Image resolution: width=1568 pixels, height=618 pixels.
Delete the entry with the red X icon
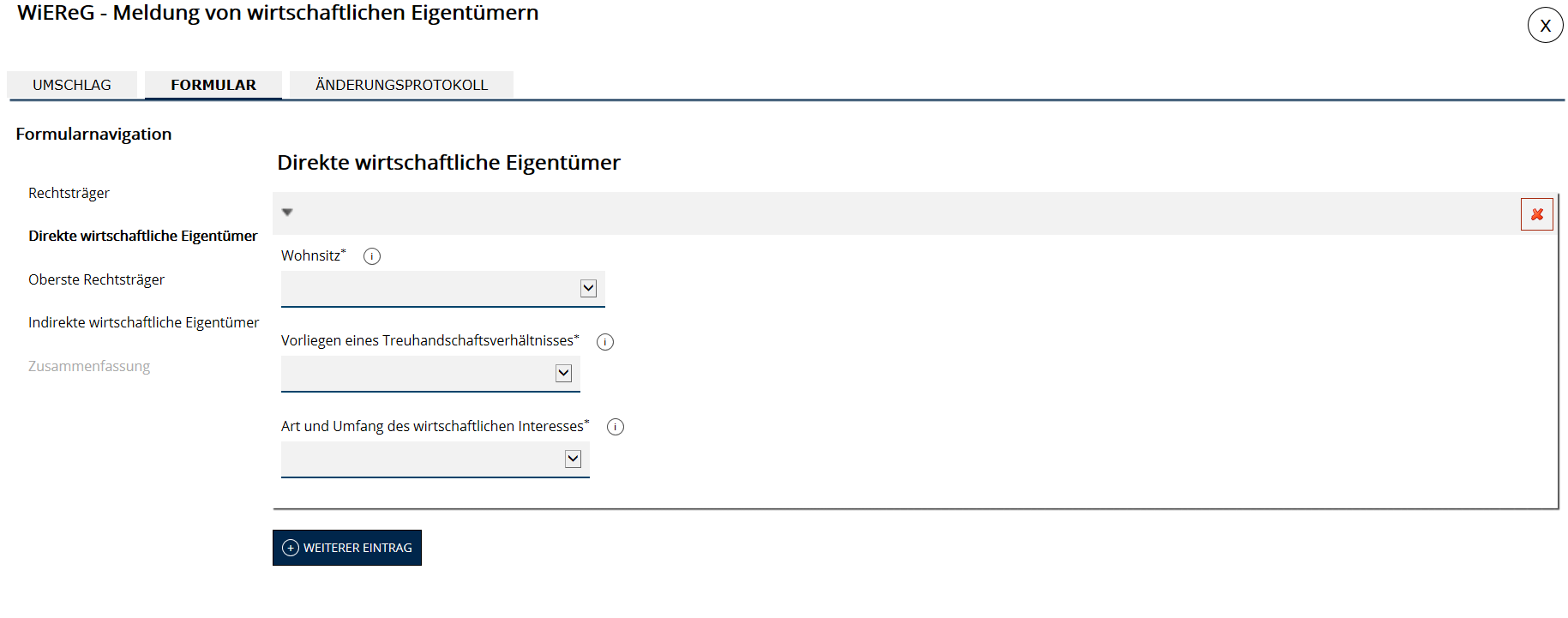point(1536,214)
